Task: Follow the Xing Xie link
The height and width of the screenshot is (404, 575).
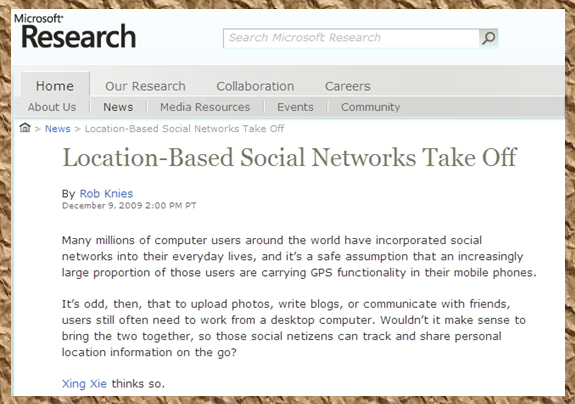Action: pos(84,383)
